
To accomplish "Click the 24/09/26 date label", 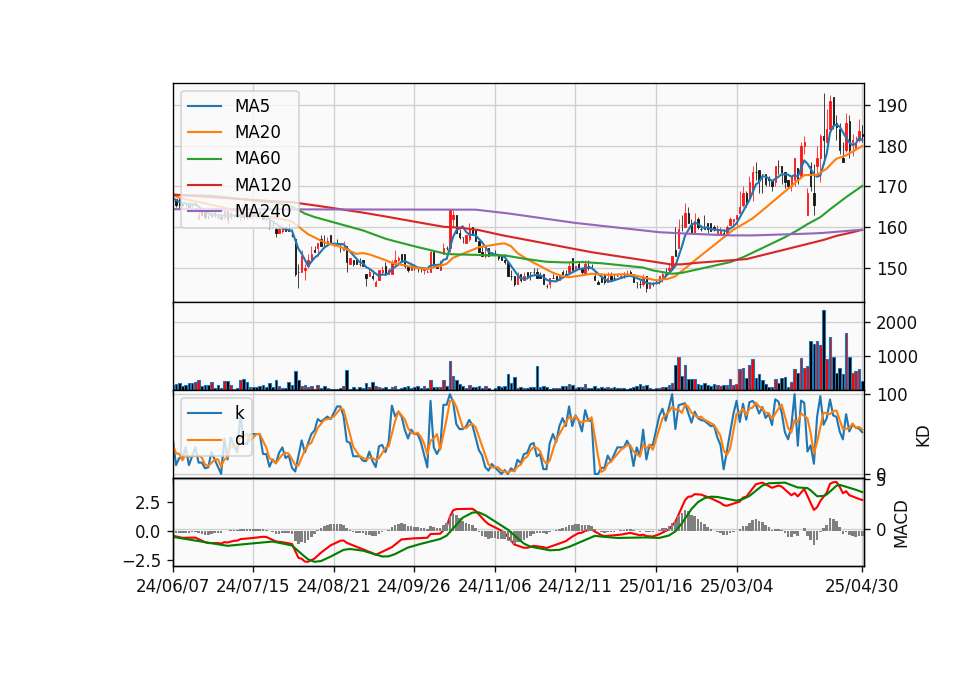I will pos(414,586).
